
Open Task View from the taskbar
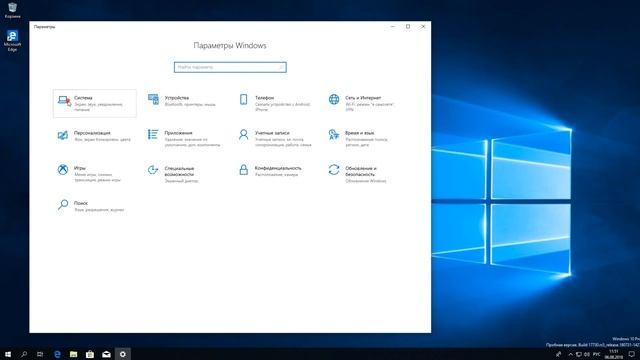40,354
